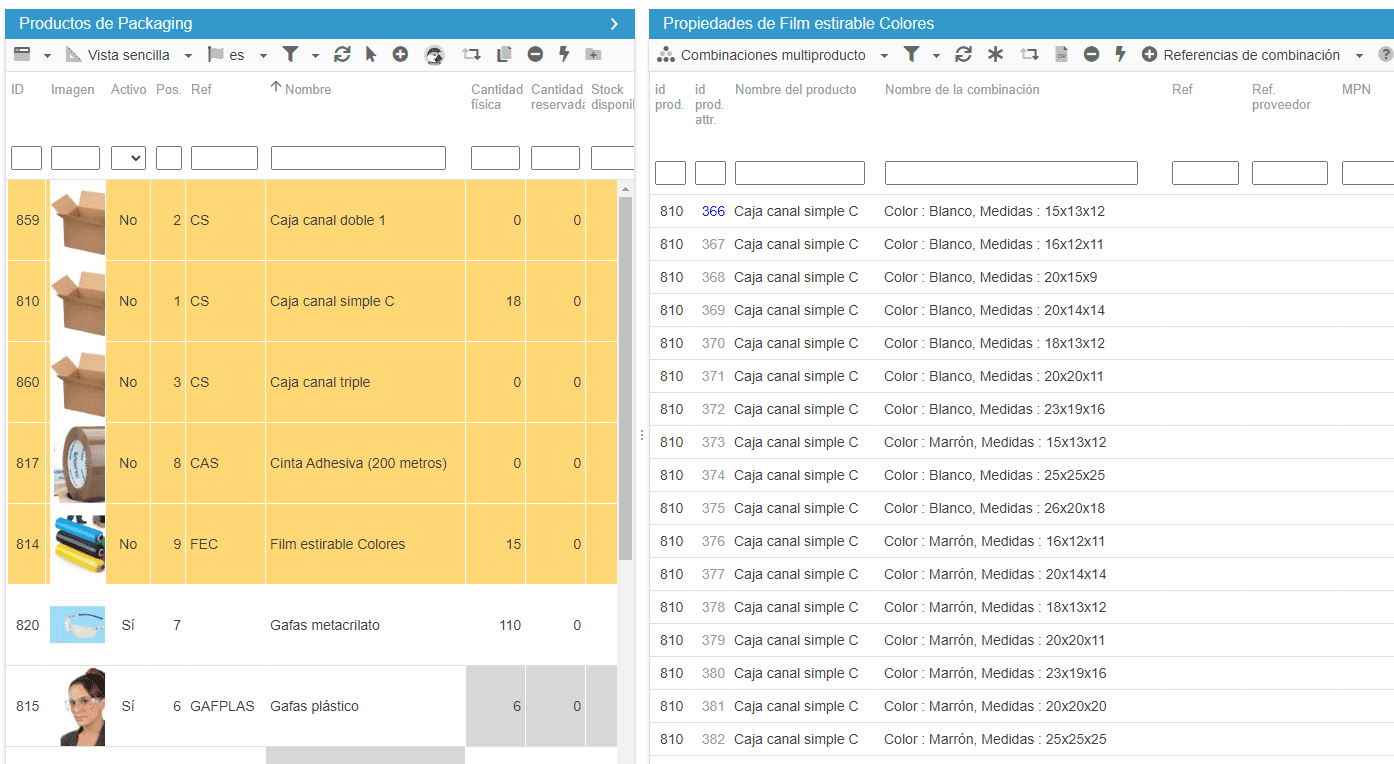Click the asterisk icon in combinations toolbar
This screenshot has height=764, width=1394.
coord(995,55)
